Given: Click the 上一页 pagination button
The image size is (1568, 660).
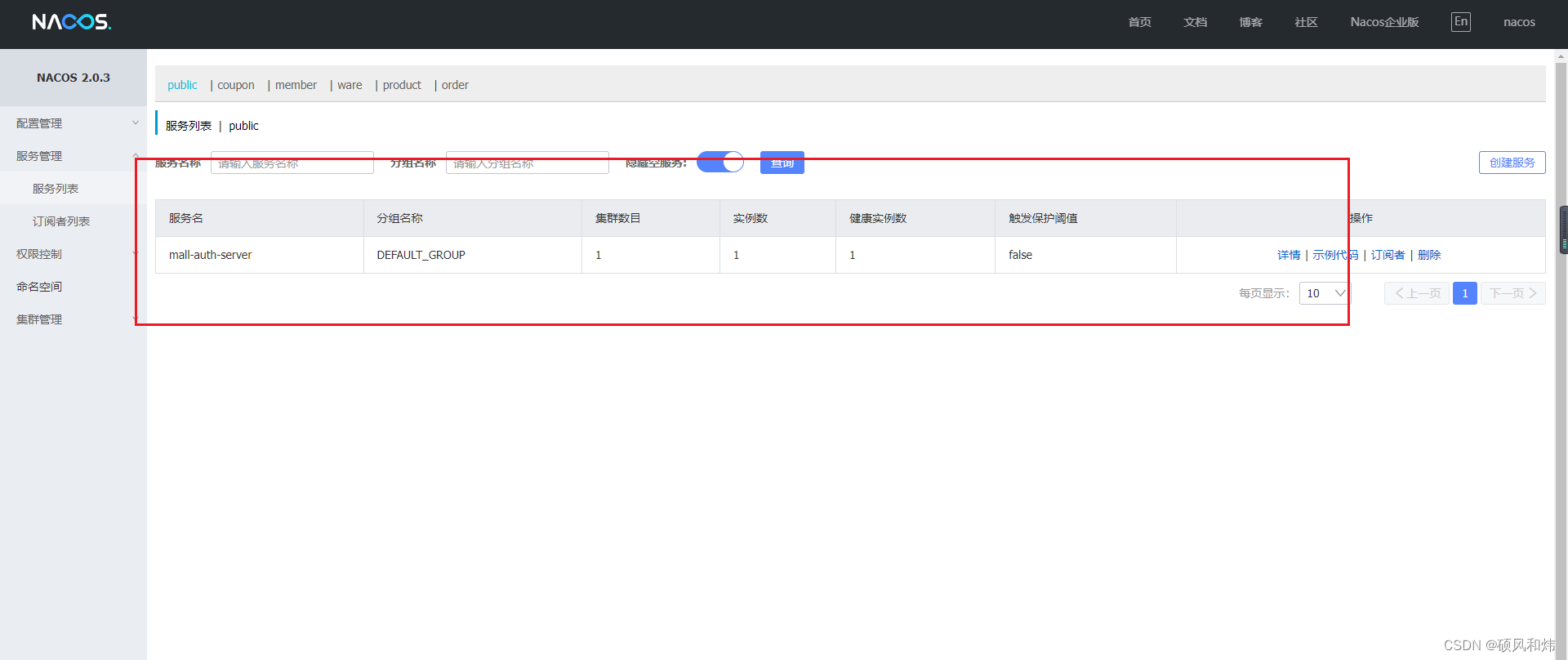Looking at the screenshot, I should click(1417, 293).
